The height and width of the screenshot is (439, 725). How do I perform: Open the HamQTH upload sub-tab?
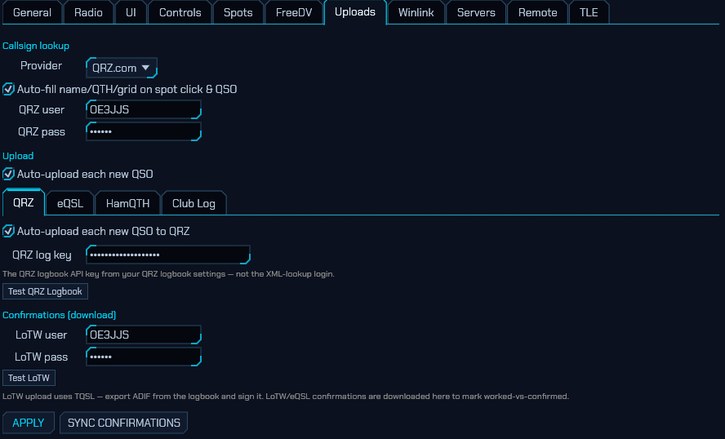[x=128, y=204]
